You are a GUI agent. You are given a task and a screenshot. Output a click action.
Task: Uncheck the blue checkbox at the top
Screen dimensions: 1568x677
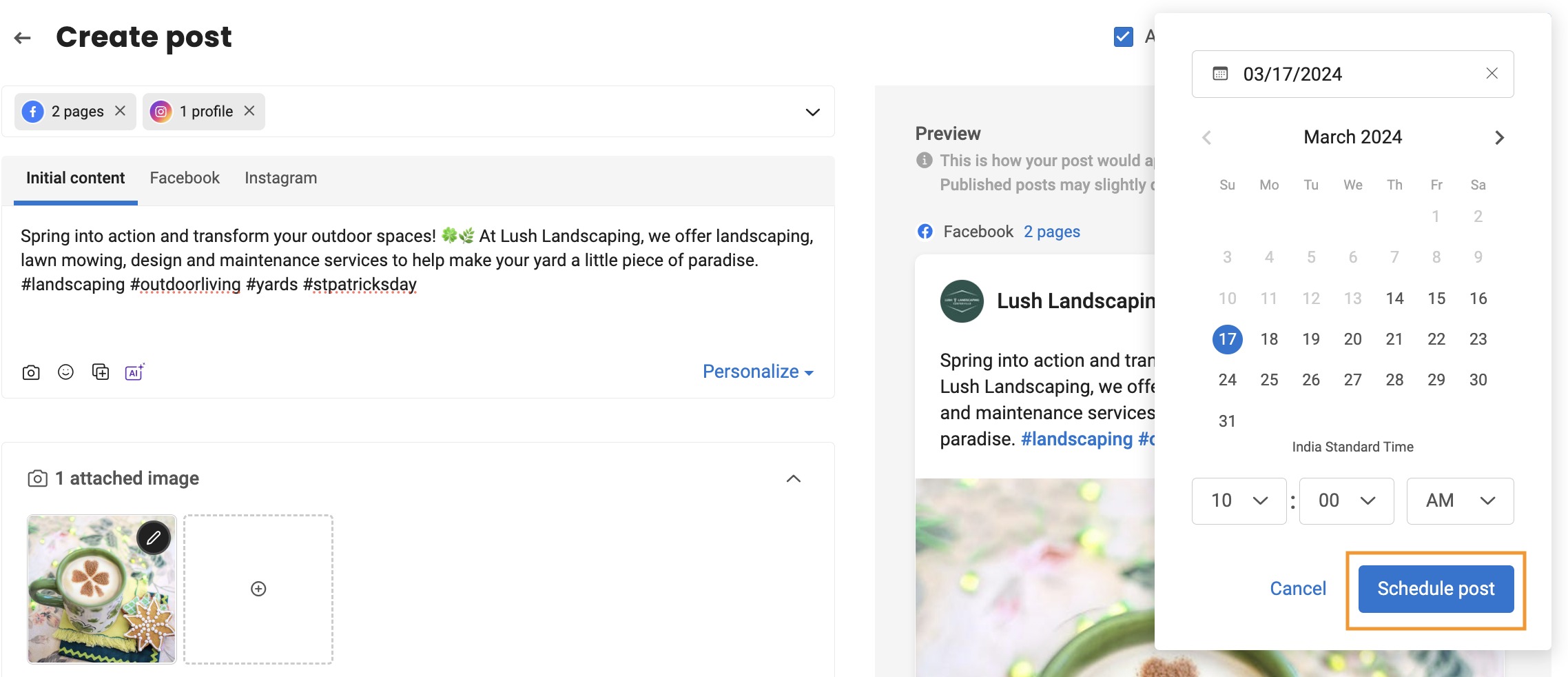(1122, 36)
